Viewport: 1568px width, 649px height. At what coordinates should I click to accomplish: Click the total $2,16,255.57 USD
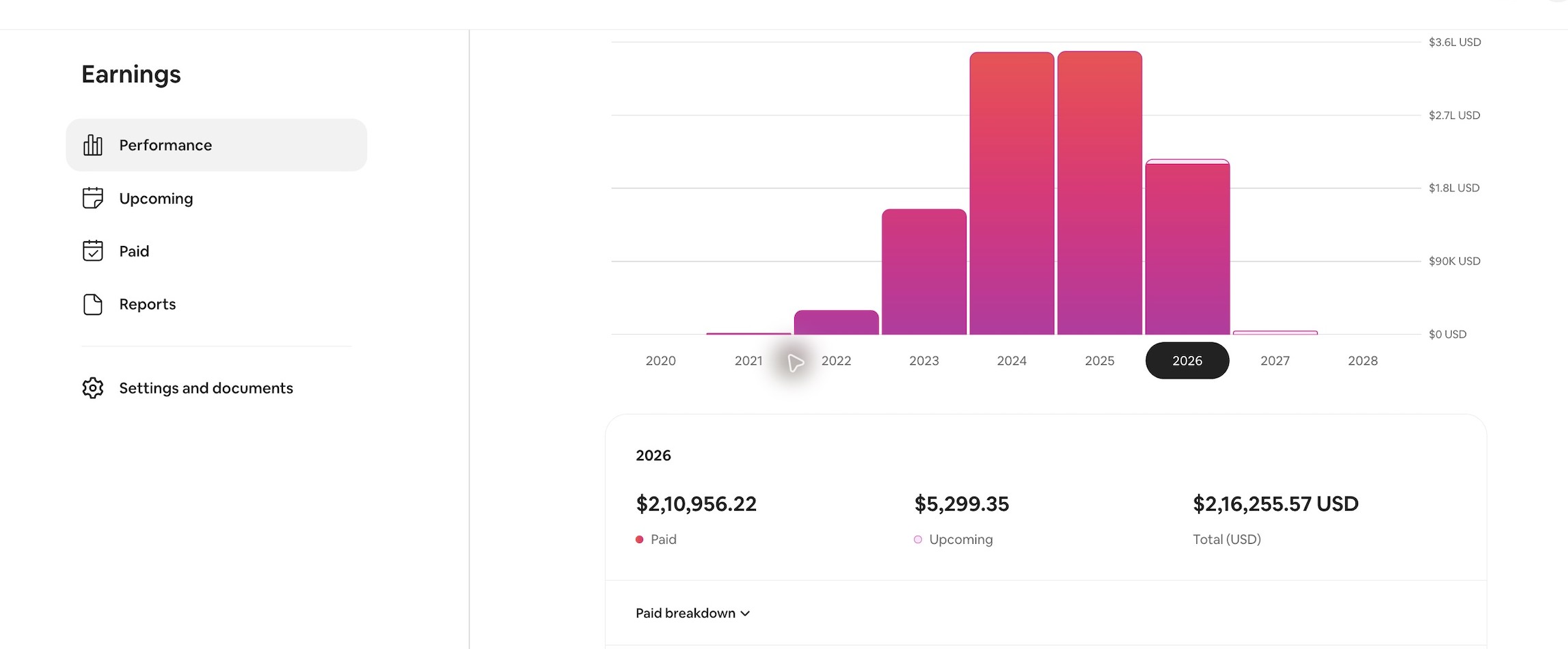(1275, 504)
